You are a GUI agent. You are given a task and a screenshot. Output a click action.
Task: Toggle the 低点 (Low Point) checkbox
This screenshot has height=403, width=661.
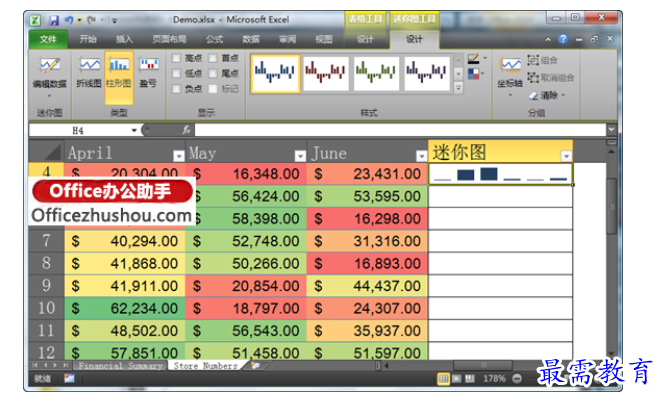pyautogui.click(x=176, y=73)
